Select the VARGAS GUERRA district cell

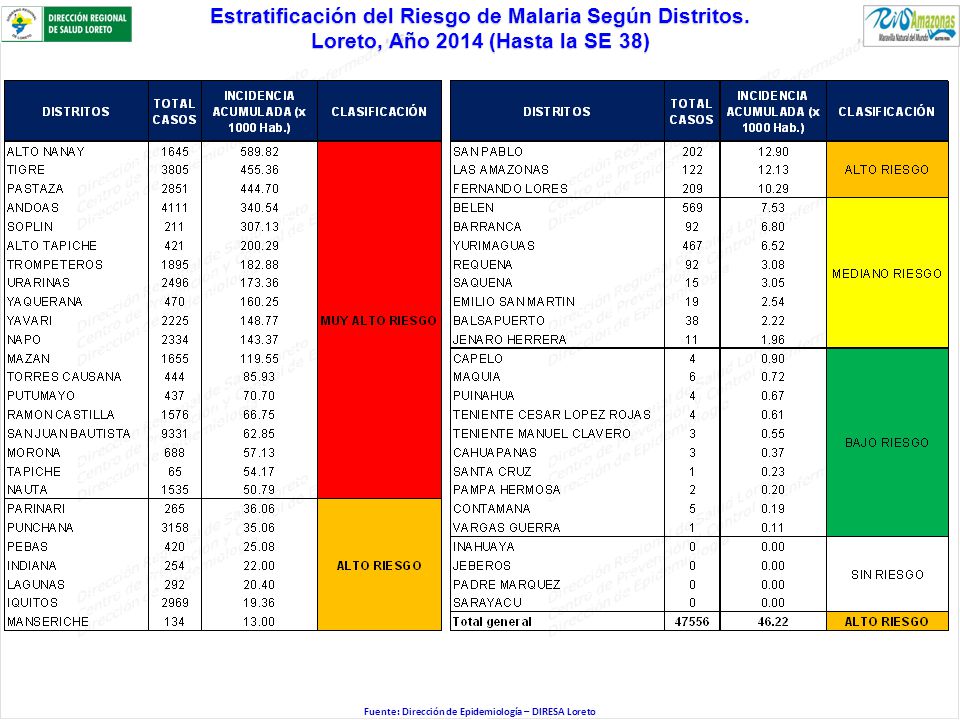[557, 528]
